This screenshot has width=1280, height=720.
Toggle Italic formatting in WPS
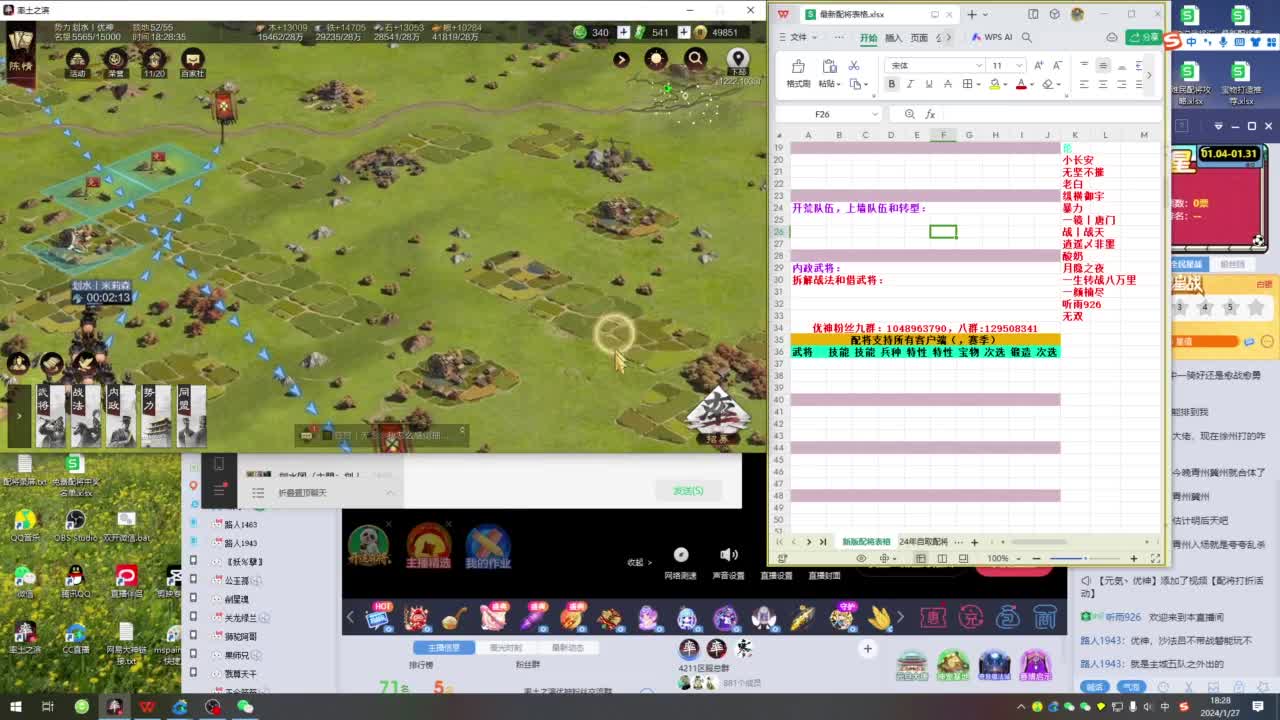[x=911, y=84]
